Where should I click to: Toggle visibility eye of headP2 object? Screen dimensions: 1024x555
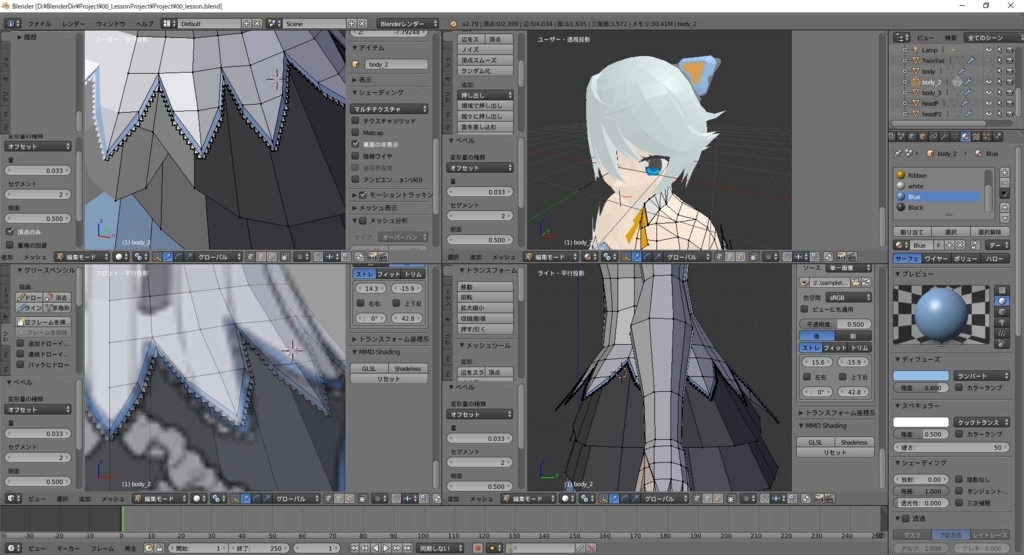point(988,114)
